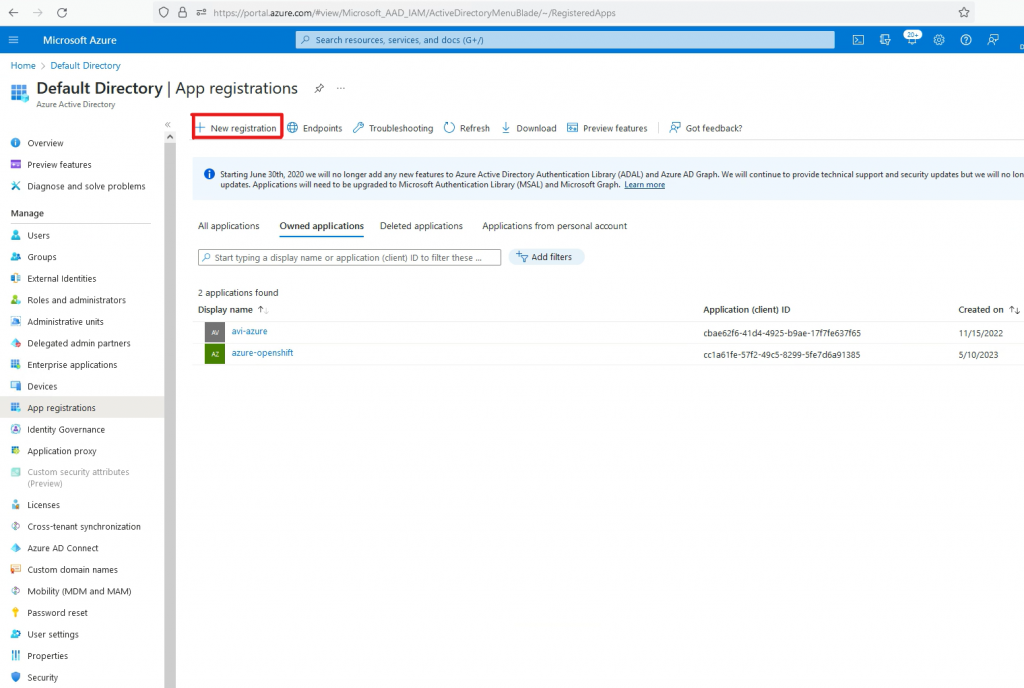Switch to the Deleted applications tab
Screen dimensions: 1024x688
point(421,226)
